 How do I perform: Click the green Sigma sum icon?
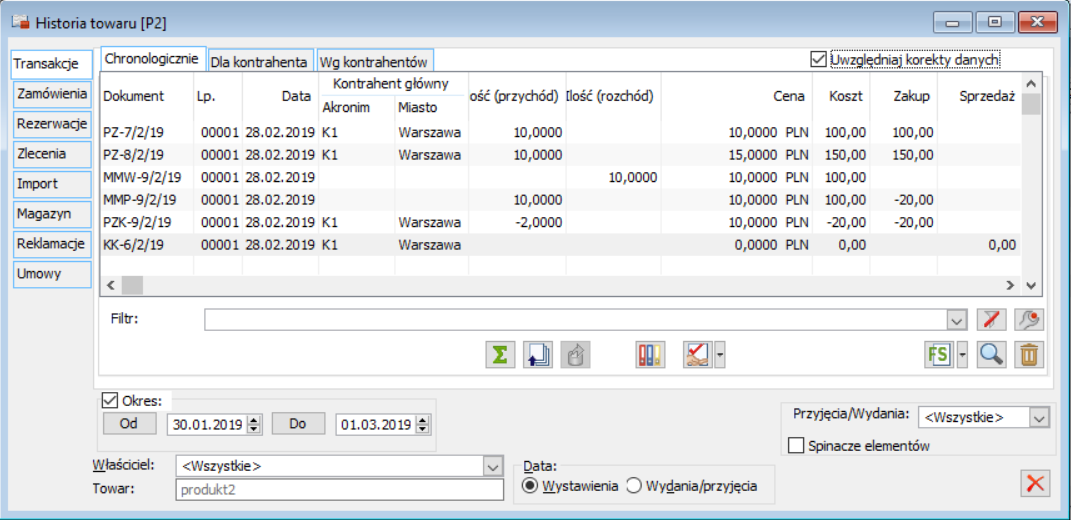[499, 354]
